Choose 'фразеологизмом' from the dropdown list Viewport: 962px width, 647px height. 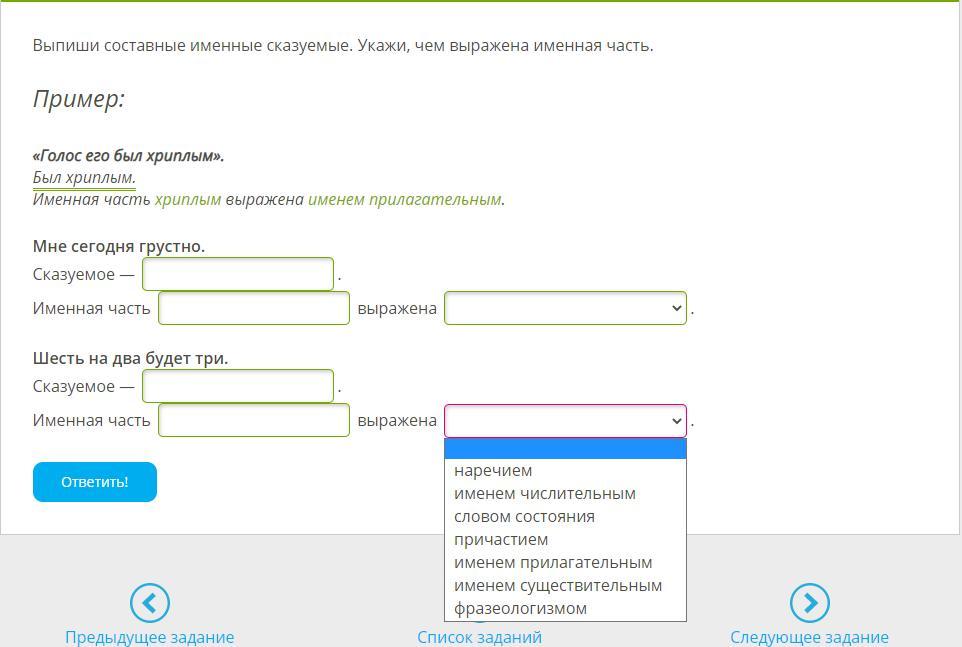565,608
